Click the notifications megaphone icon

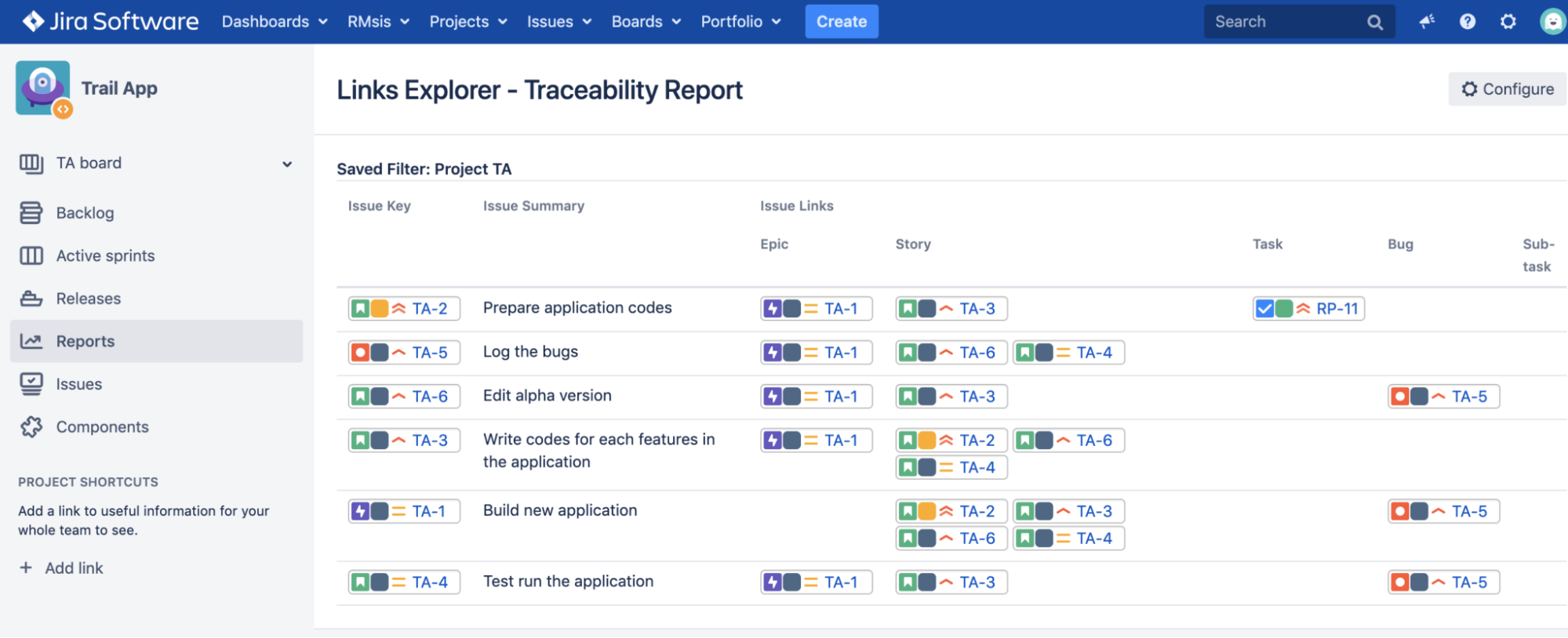(1427, 22)
